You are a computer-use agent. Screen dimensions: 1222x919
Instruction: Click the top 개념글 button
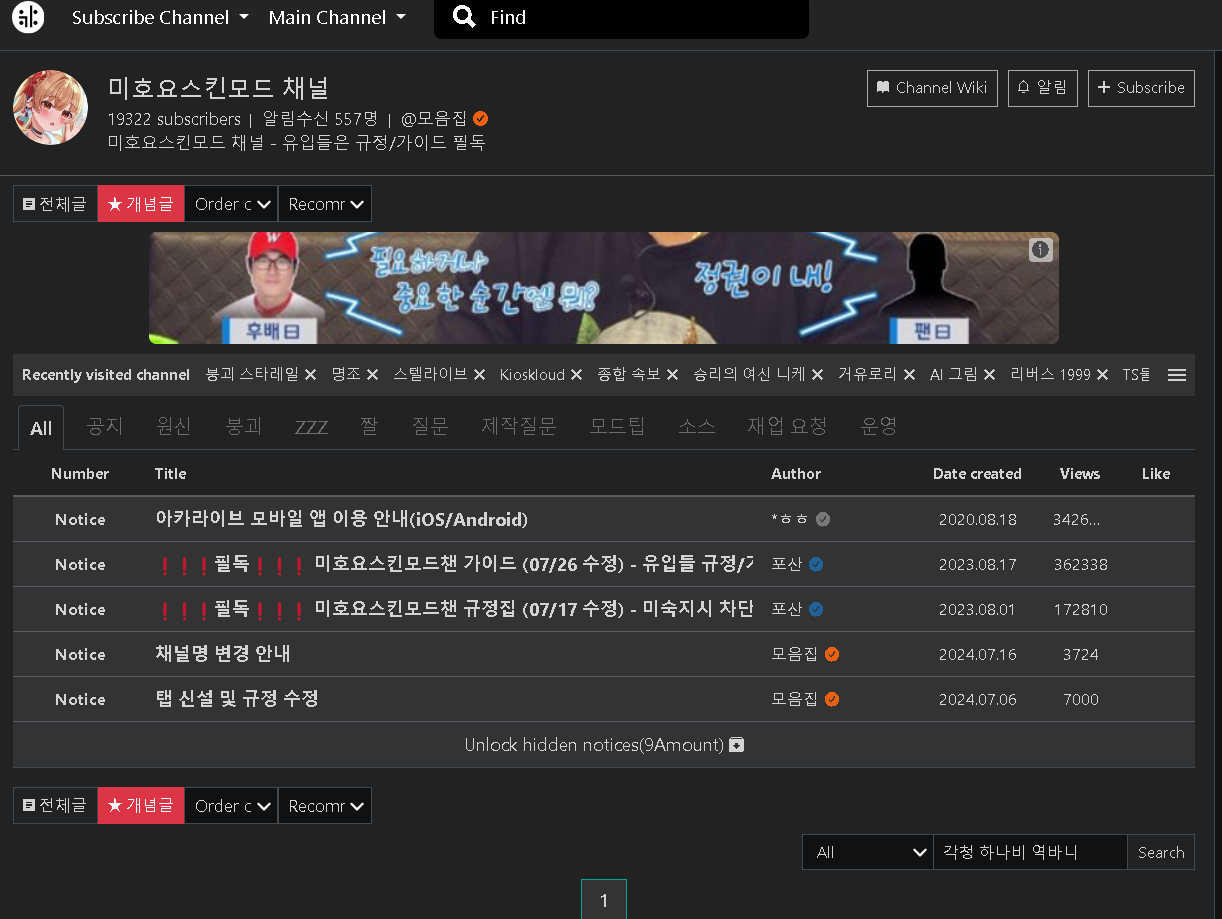coord(141,204)
